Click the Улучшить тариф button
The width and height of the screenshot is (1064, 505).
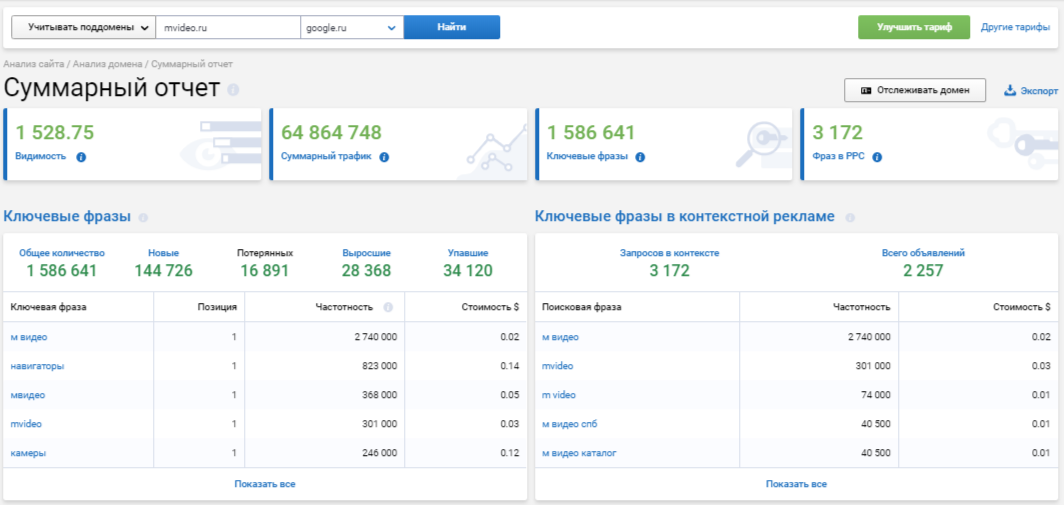click(x=914, y=28)
